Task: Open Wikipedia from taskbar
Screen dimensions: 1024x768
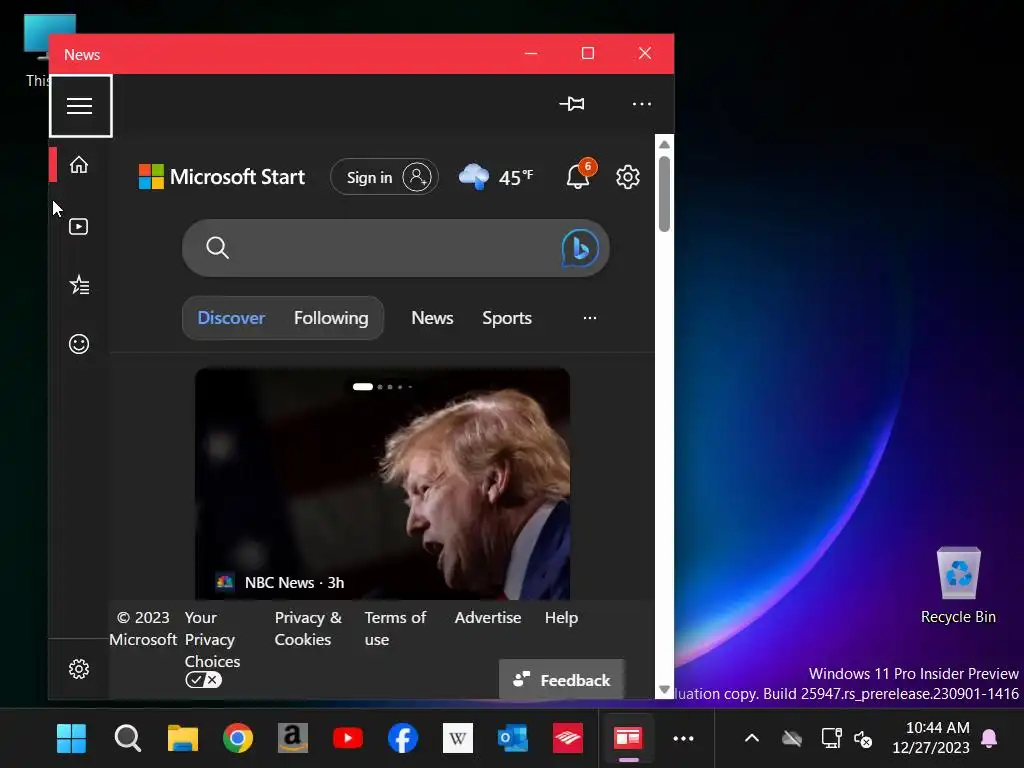Action: pos(458,739)
